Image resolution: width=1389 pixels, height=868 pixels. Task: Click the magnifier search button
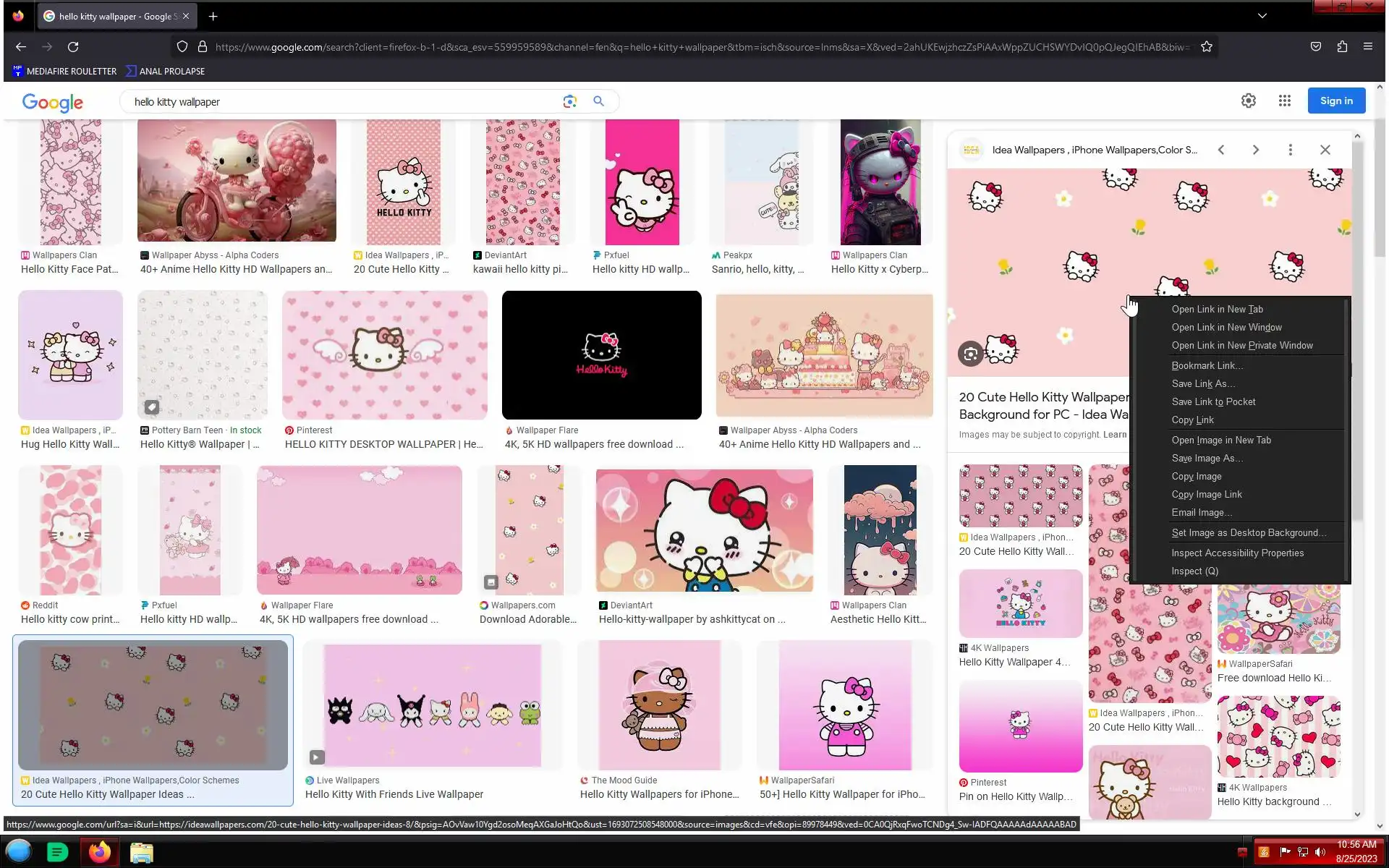click(x=598, y=101)
